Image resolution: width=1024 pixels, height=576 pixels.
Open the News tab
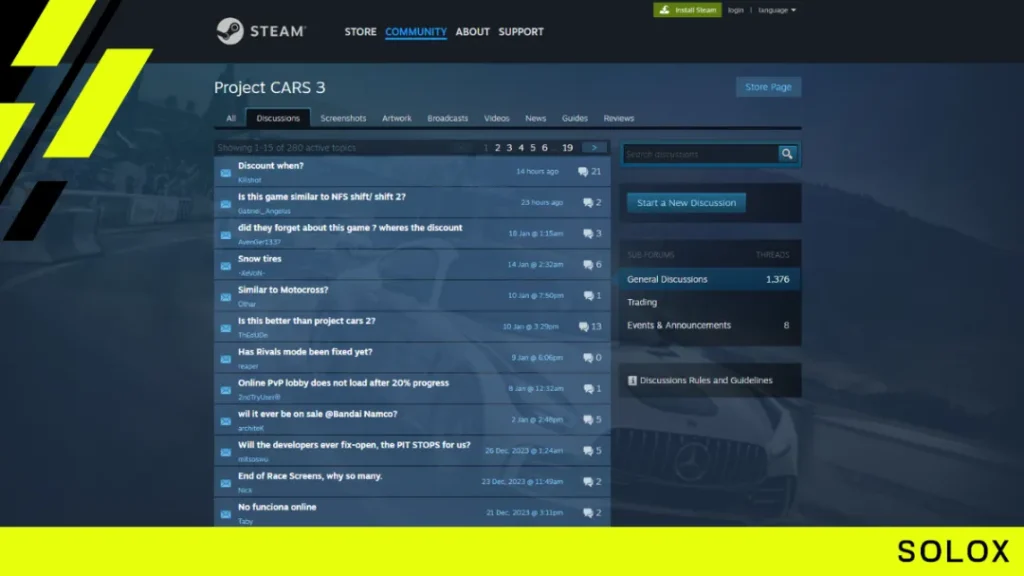(x=536, y=118)
